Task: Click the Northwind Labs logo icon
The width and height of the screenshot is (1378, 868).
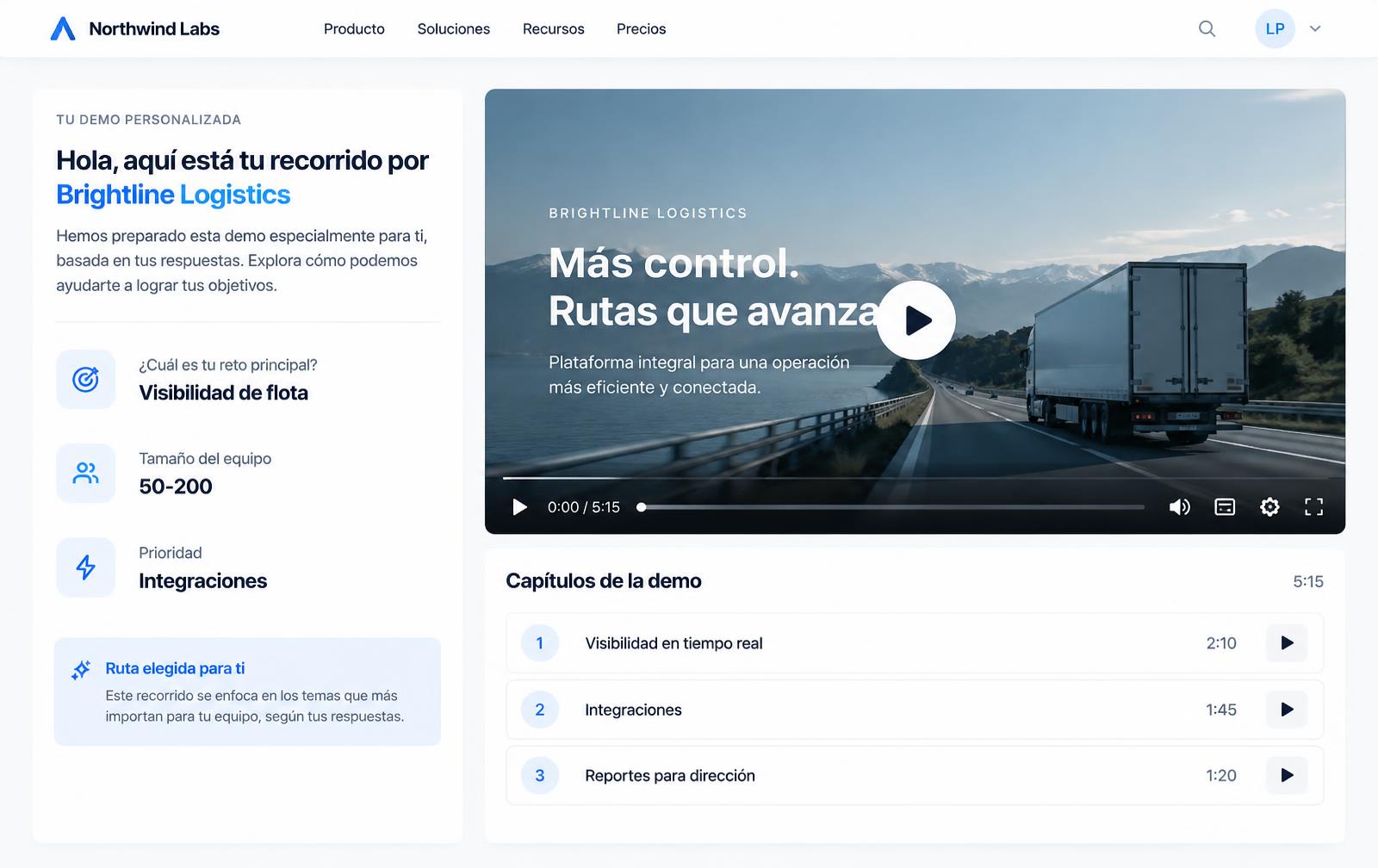Action: point(63,28)
